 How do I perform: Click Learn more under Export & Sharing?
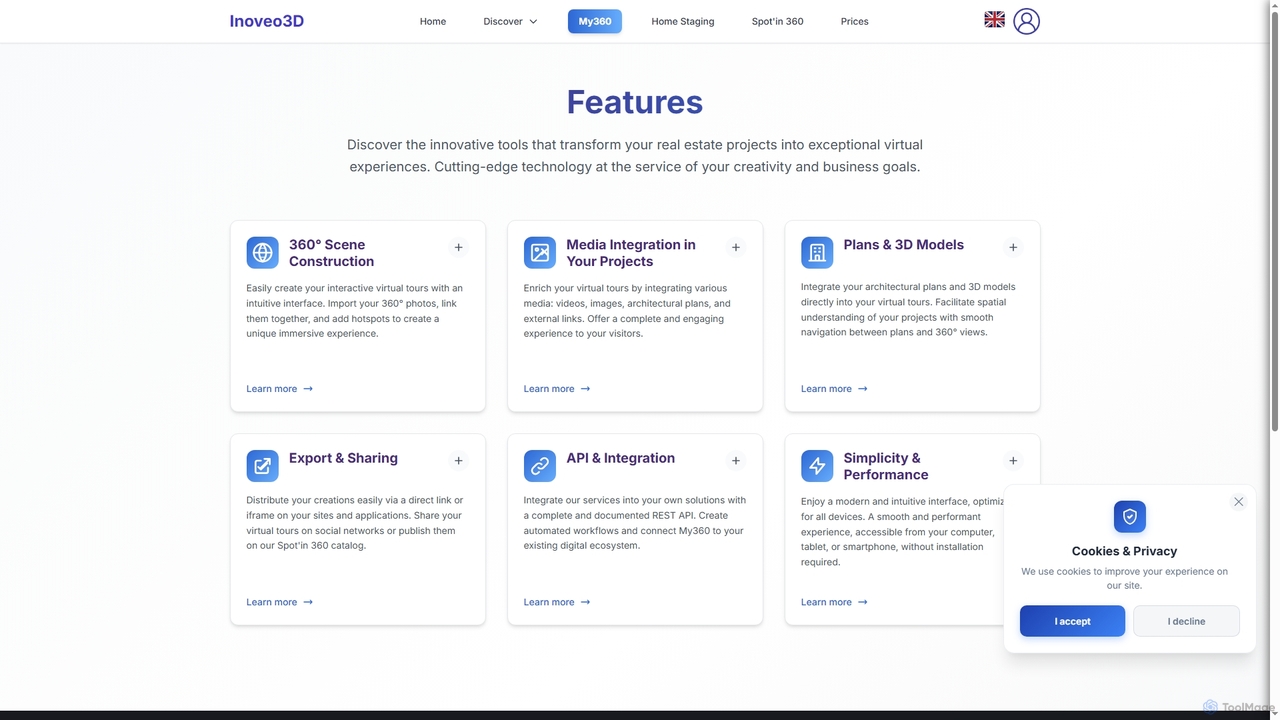(280, 602)
